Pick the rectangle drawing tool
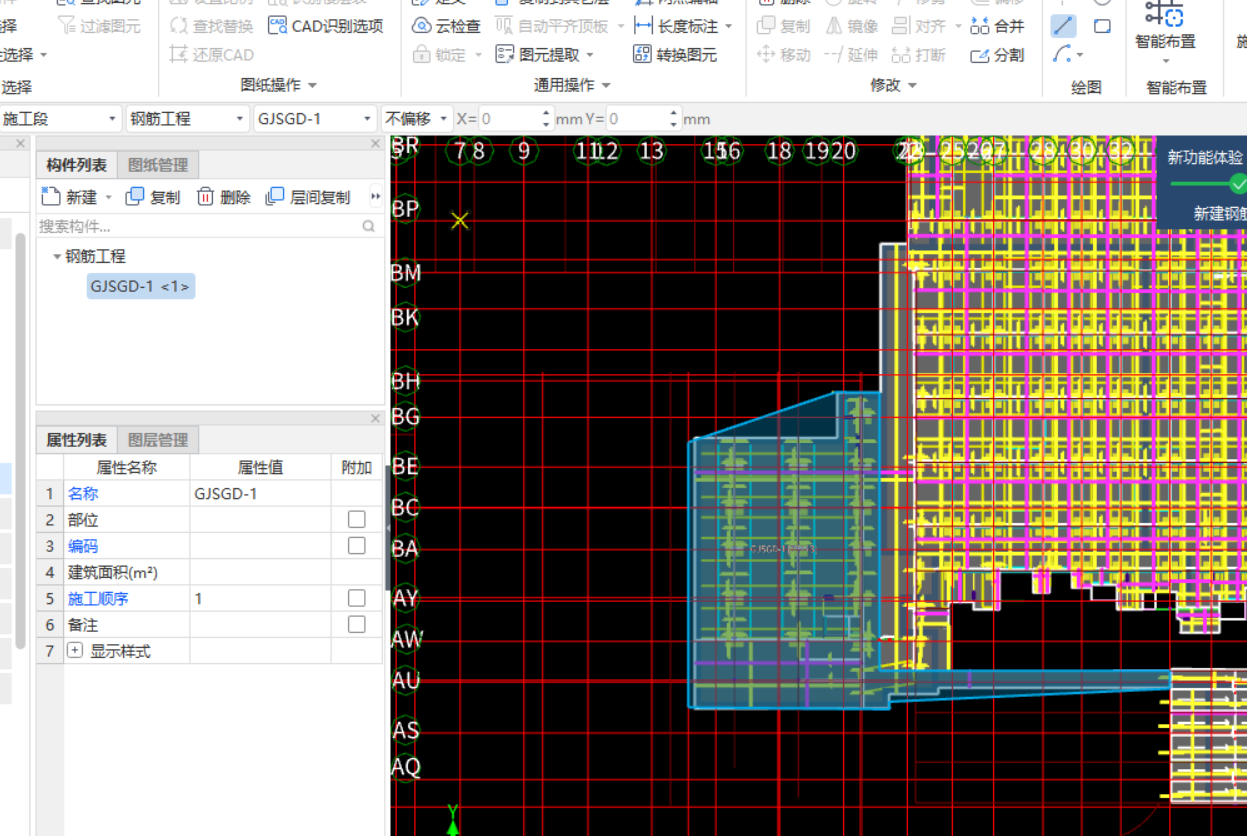This screenshot has width=1247, height=836. click(1102, 26)
